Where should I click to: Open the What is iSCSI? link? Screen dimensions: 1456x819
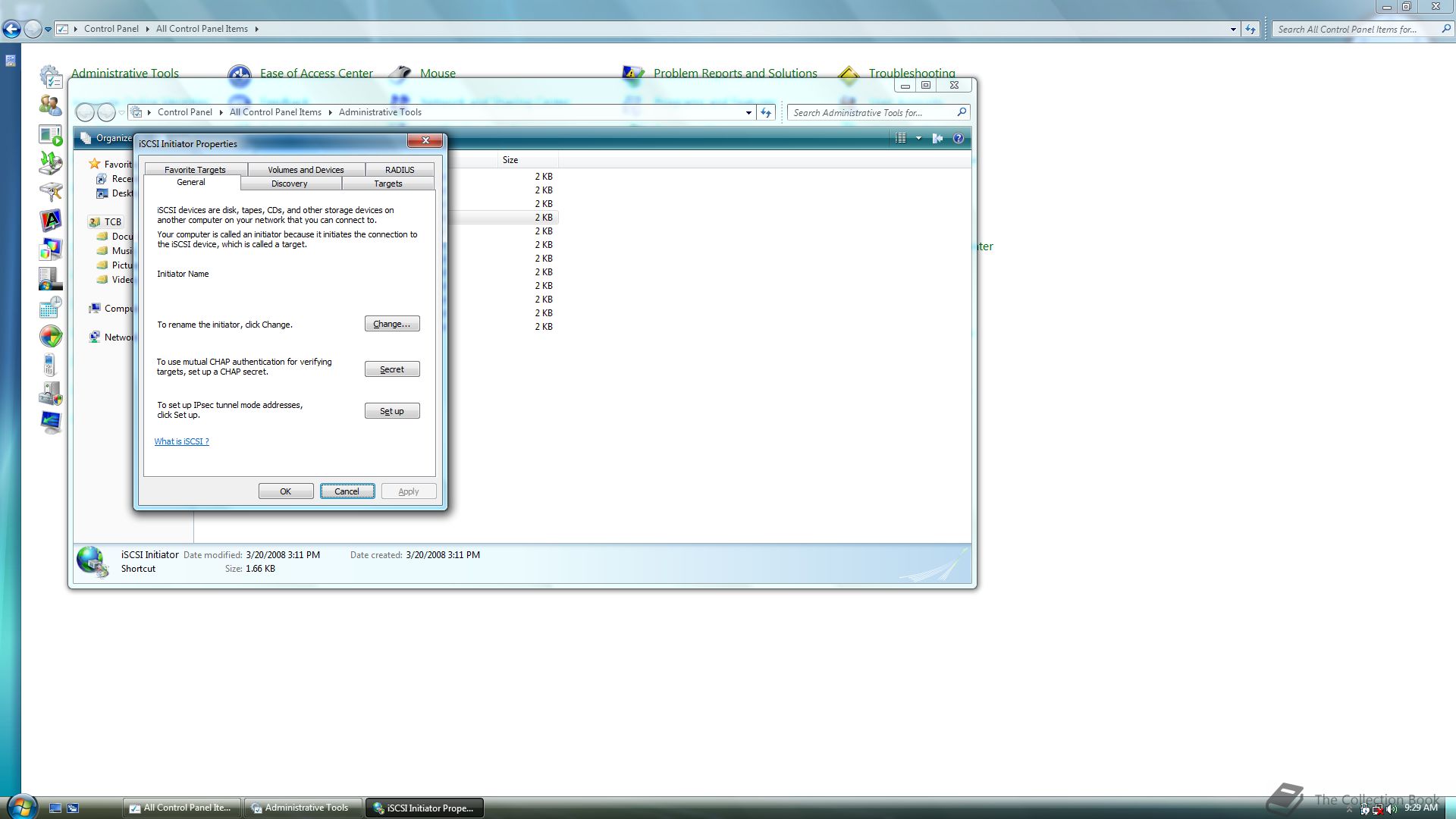pos(182,441)
